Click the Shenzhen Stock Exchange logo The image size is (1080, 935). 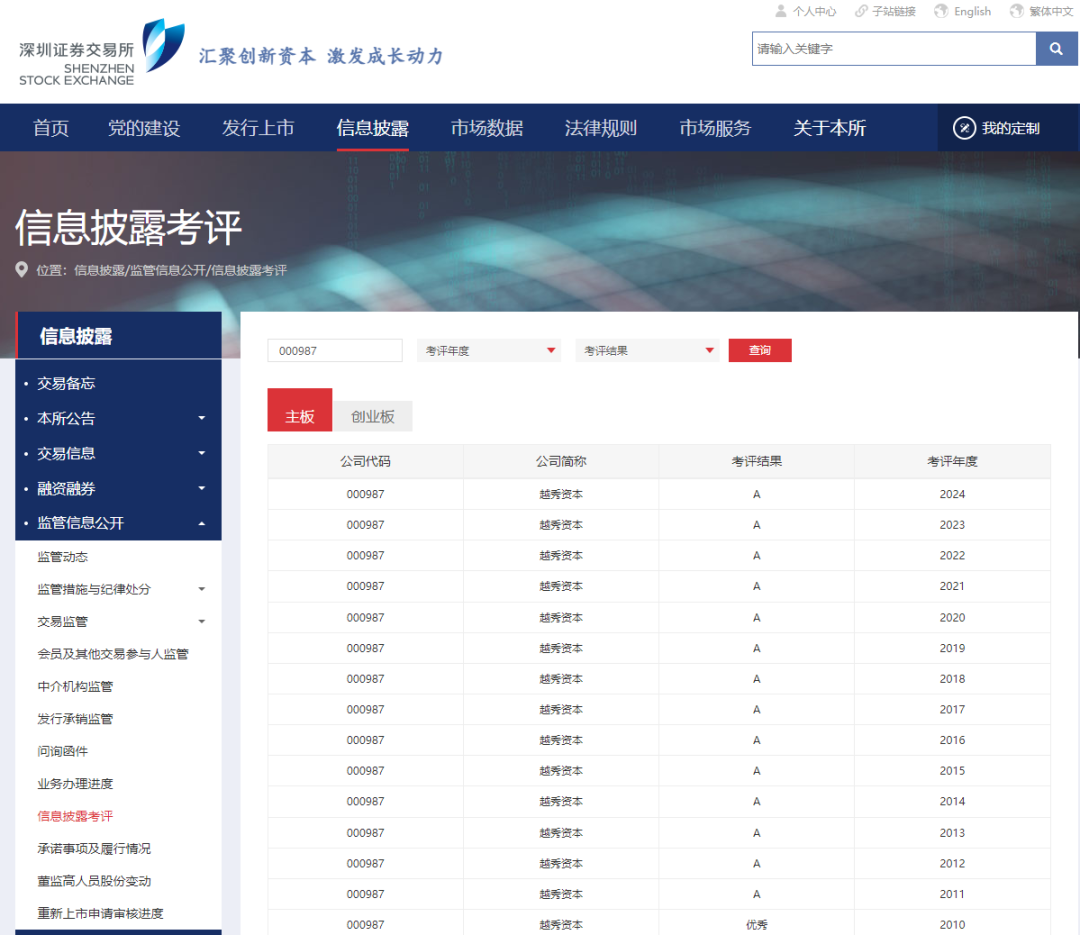(102, 52)
